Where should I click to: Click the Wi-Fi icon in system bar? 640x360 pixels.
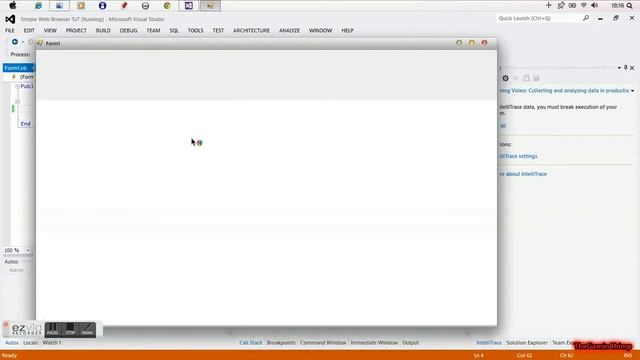[x=584, y=5]
